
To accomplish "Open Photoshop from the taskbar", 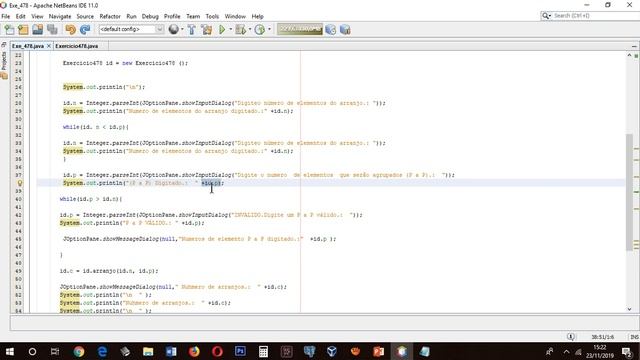I will click(x=240, y=351).
